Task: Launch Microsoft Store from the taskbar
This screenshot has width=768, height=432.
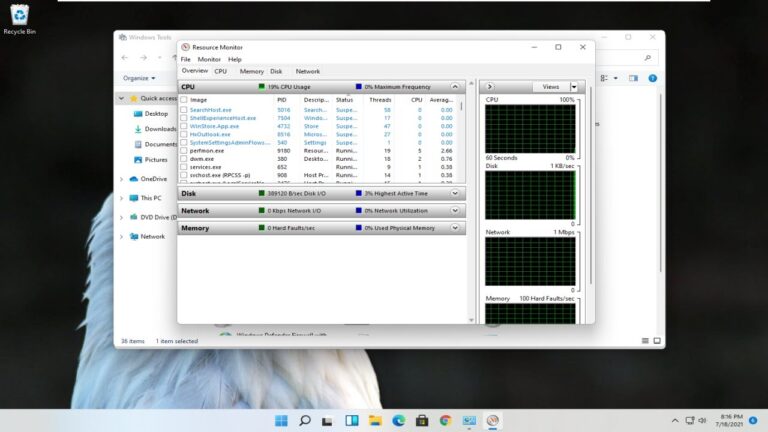Action: (x=422, y=420)
